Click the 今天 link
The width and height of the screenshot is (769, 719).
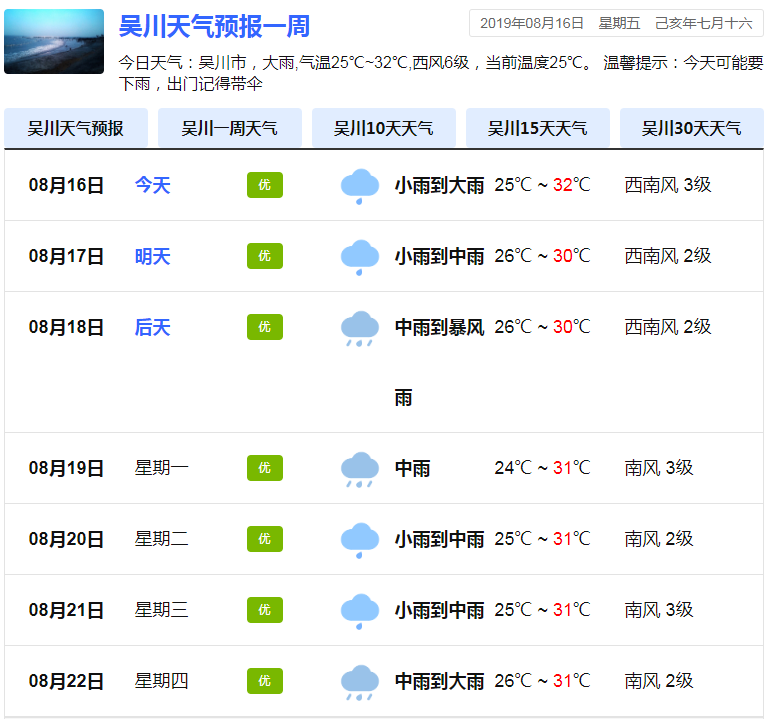coord(153,185)
